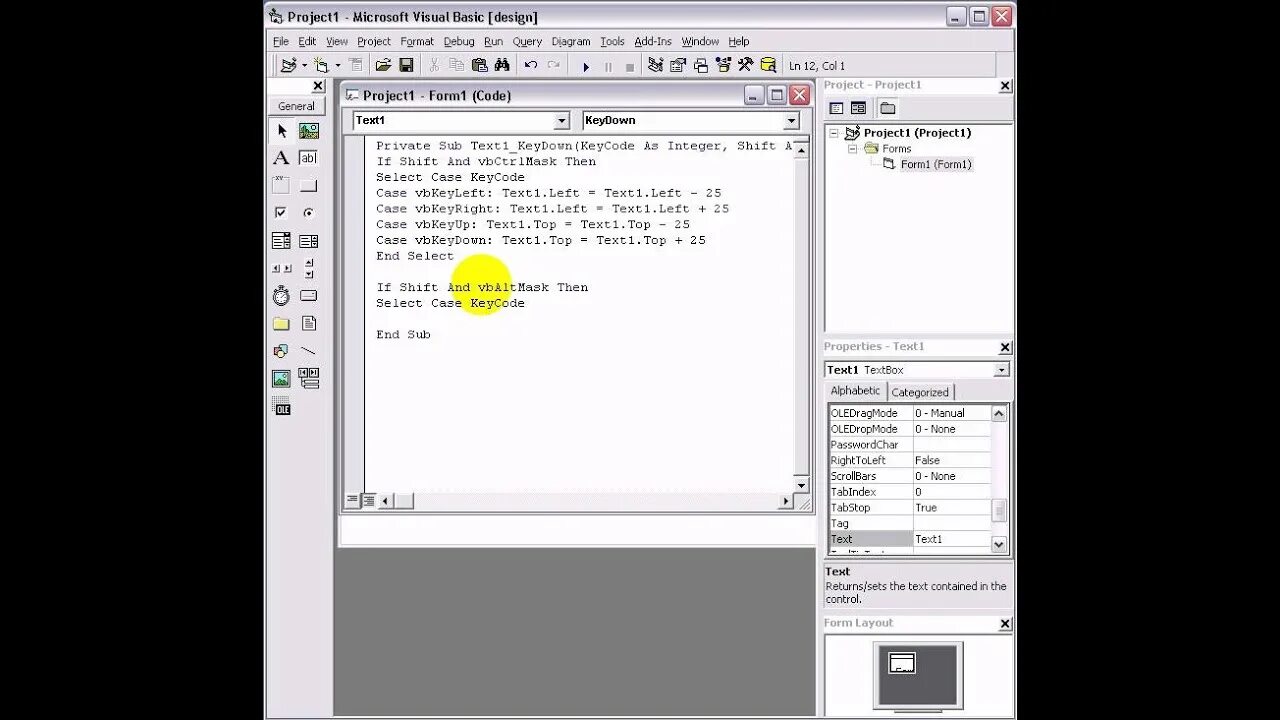Open the Properties object selector dropdown

click(x=1001, y=370)
